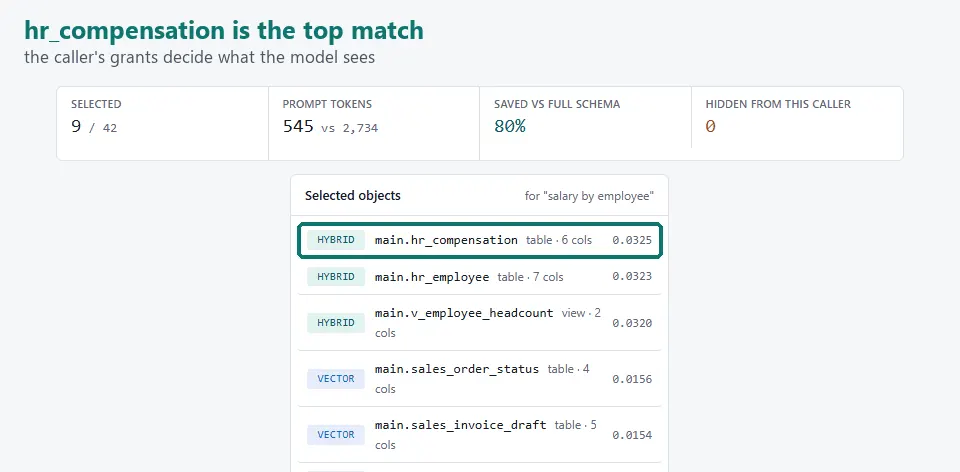
Task: Click the score 0.0154
Action: 632,435
